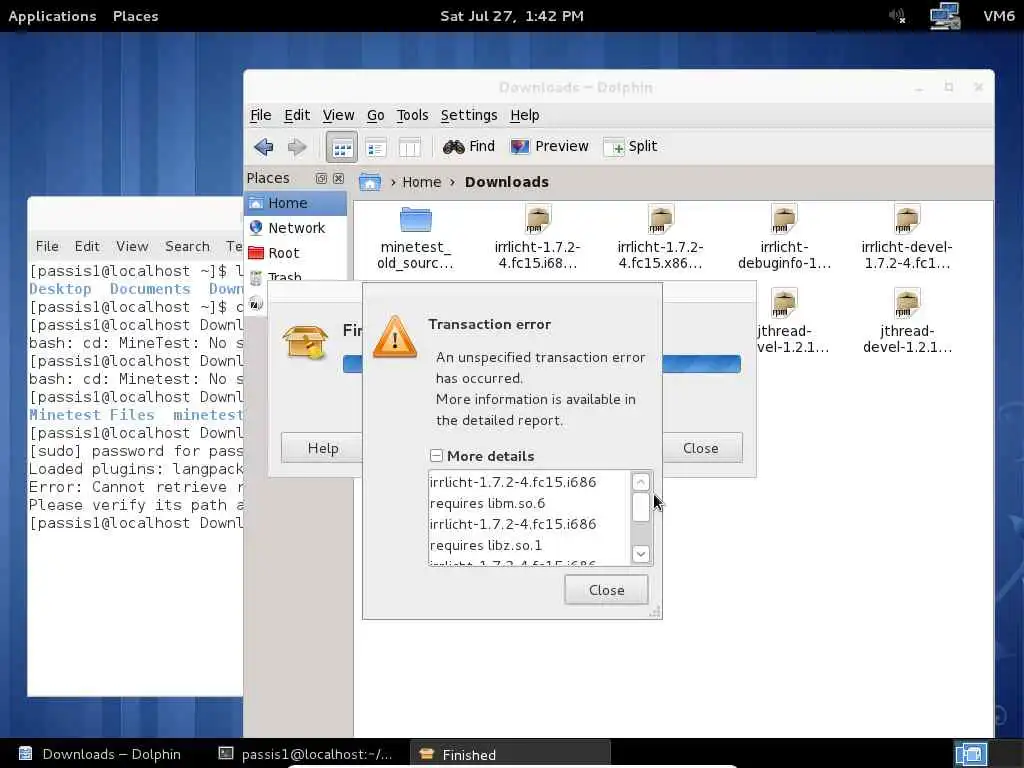Go forward with Dolphin's forward arrow
The height and width of the screenshot is (768, 1024).
[x=297, y=147]
